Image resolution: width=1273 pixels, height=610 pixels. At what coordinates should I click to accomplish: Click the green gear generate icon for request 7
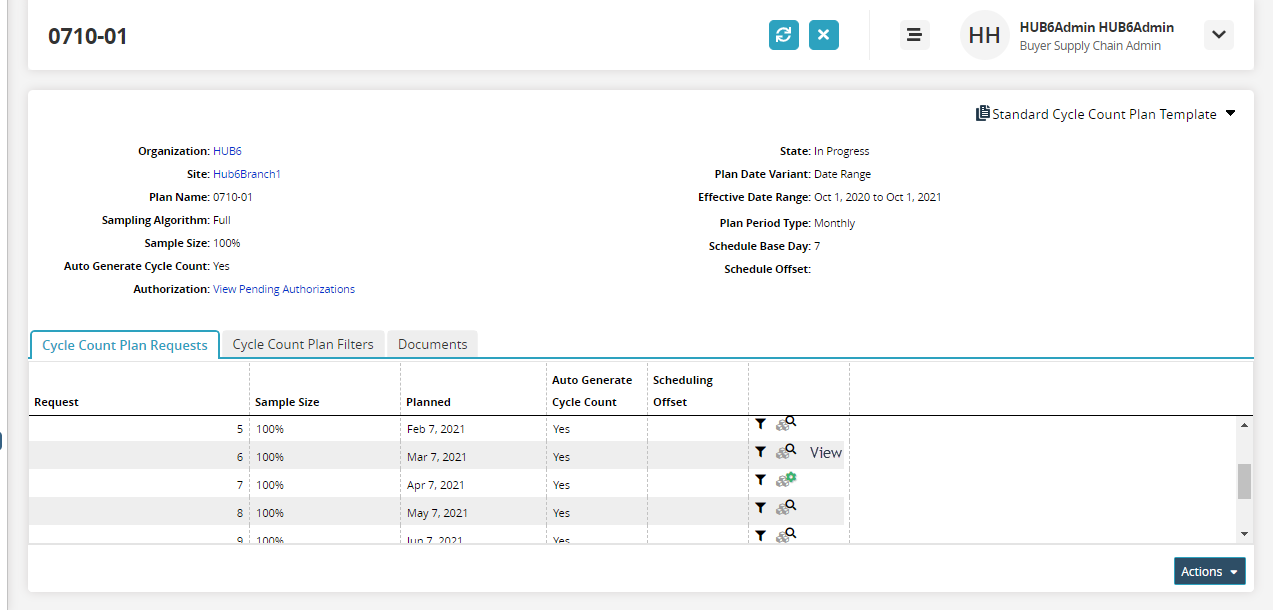click(x=786, y=480)
